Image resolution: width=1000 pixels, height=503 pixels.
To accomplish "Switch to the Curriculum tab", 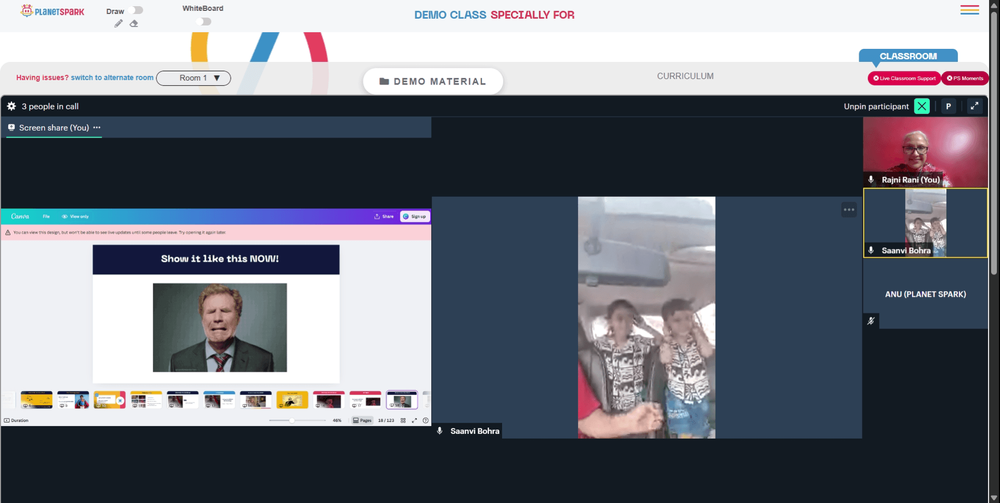I will click(x=686, y=76).
